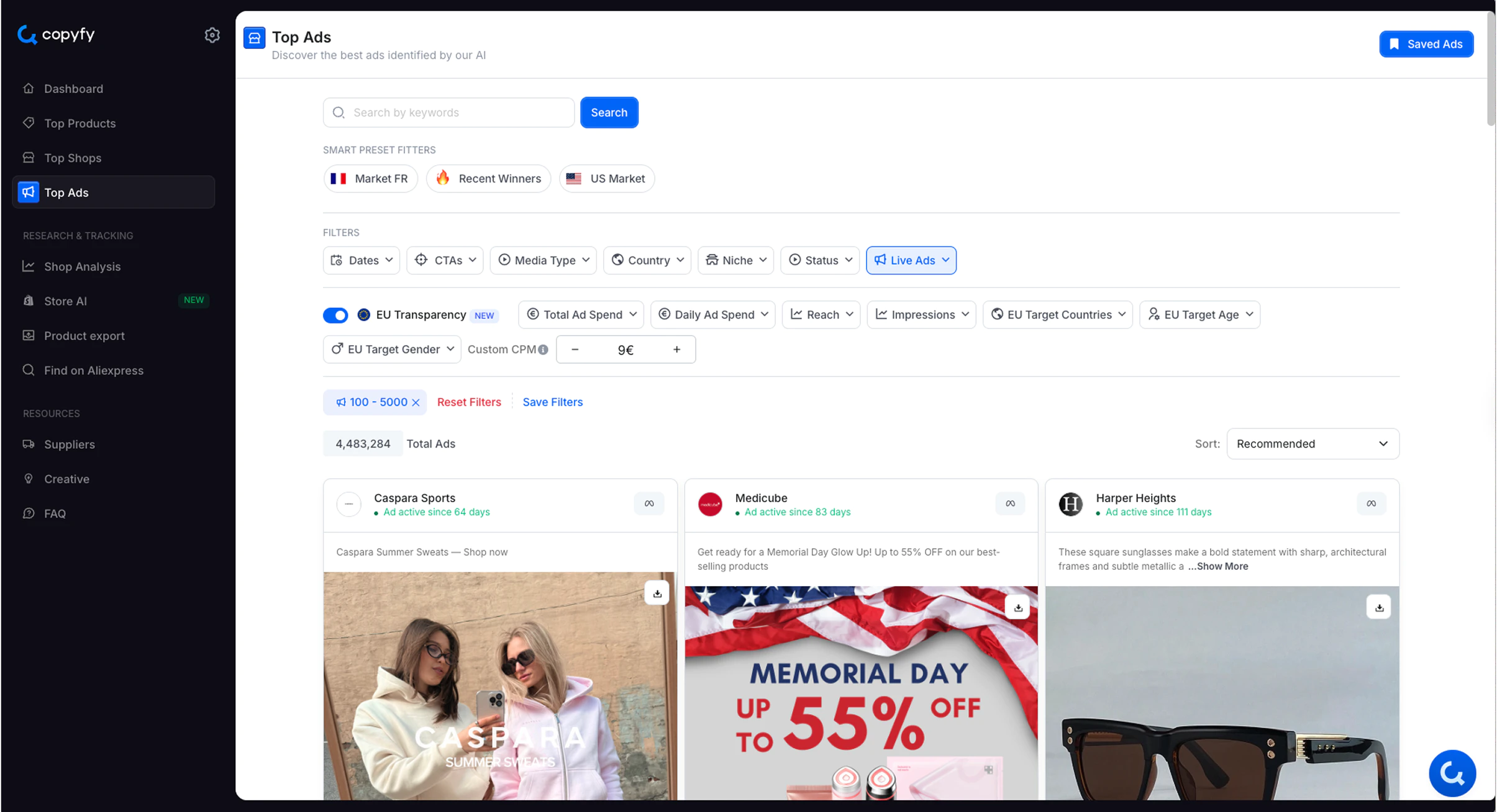
Task: Remove the 100 - 5000 filter chip
Action: click(x=416, y=402)
